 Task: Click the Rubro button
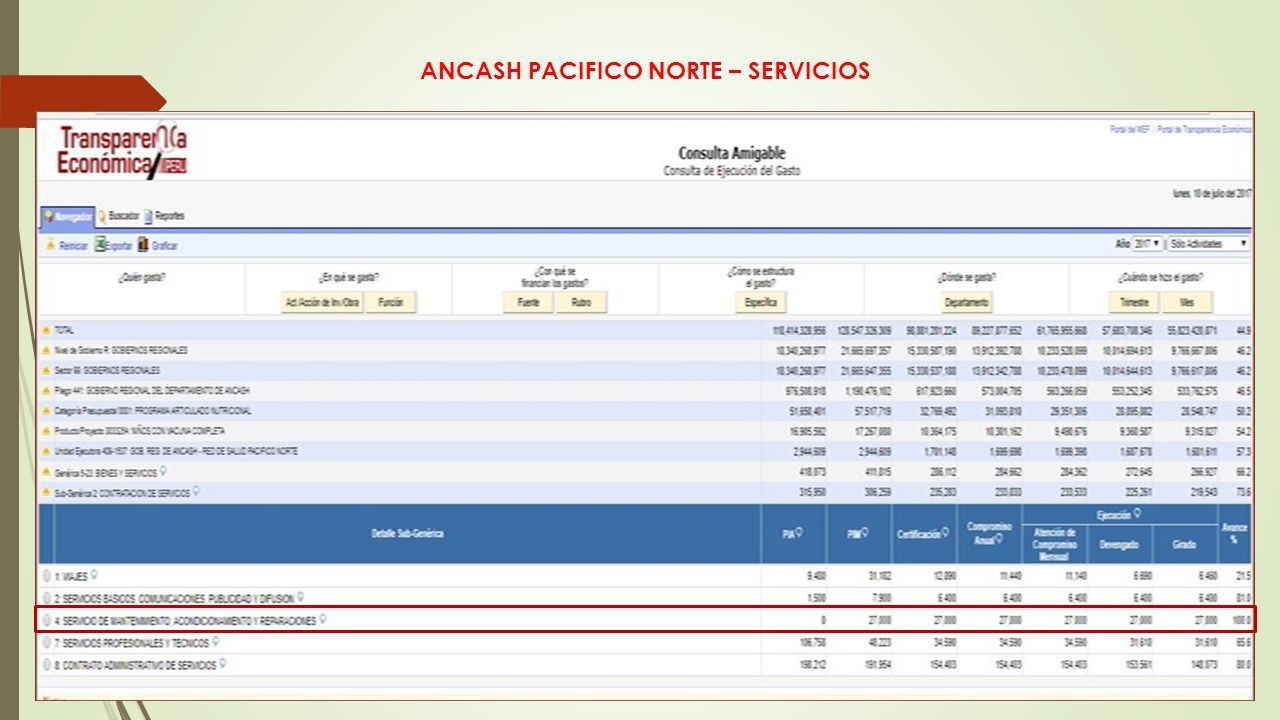tap(581, 302)
